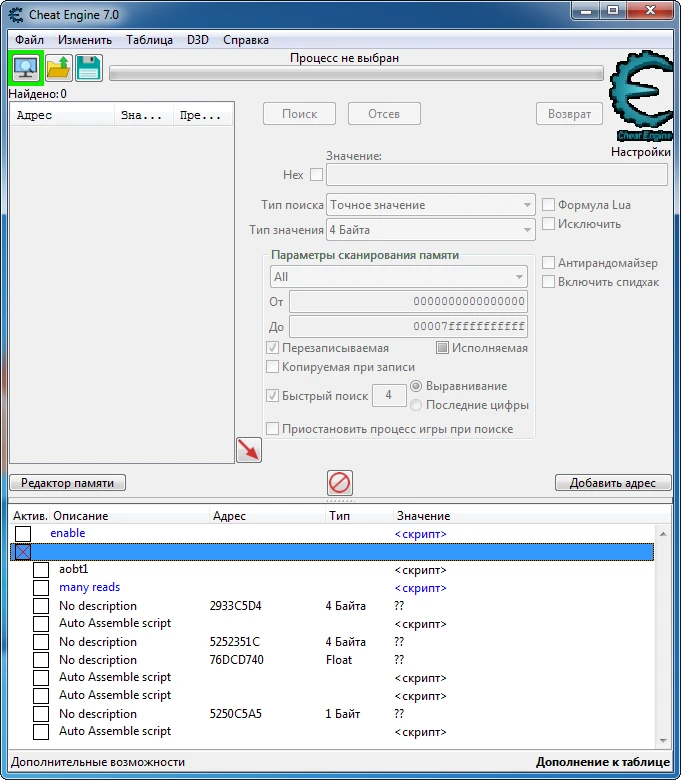Image resolution: width=681 pixels, height=780 pixels.
Task: Click the address table scrollbar down arrow
Action: (x=663, y=741)
